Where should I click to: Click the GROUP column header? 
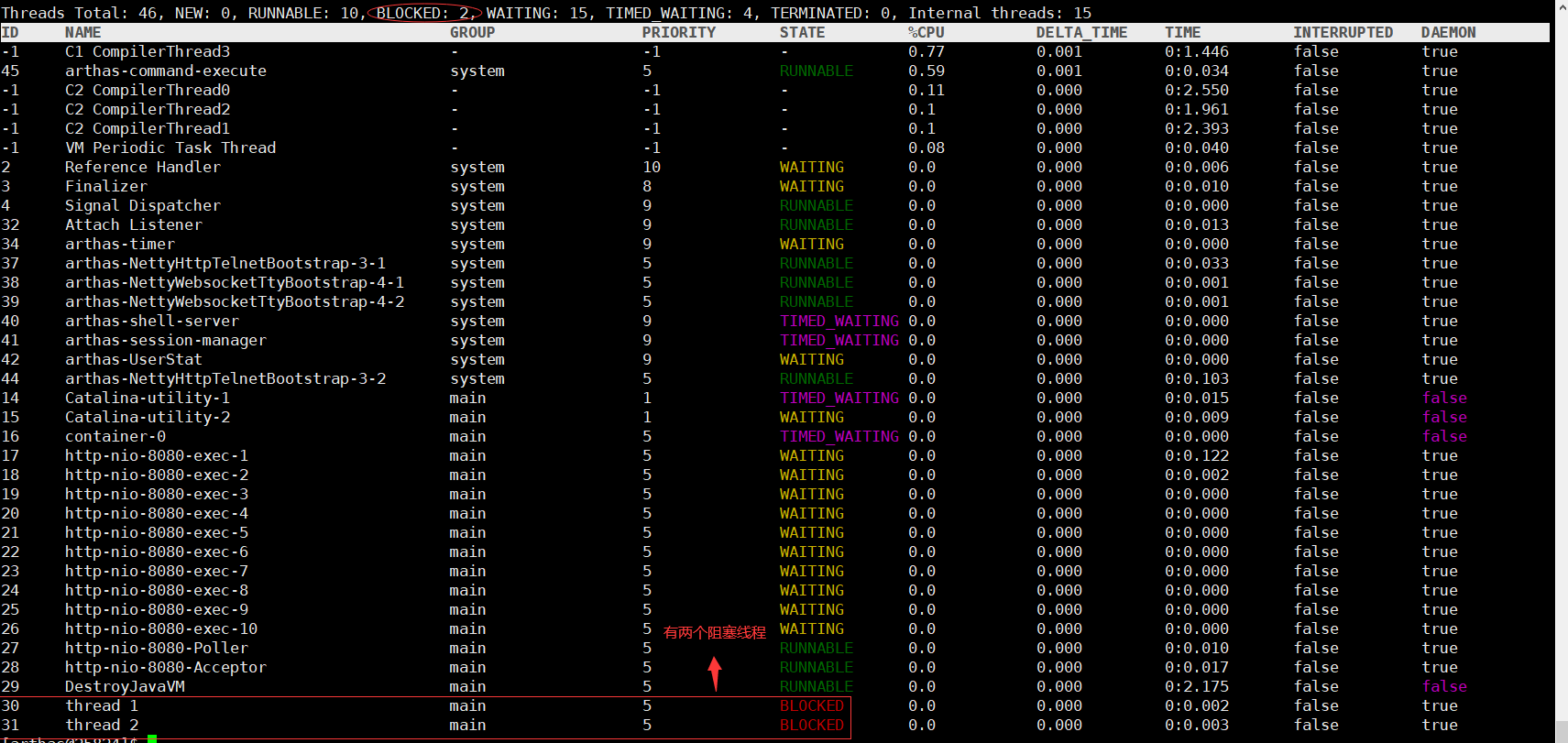click(472, 32)
